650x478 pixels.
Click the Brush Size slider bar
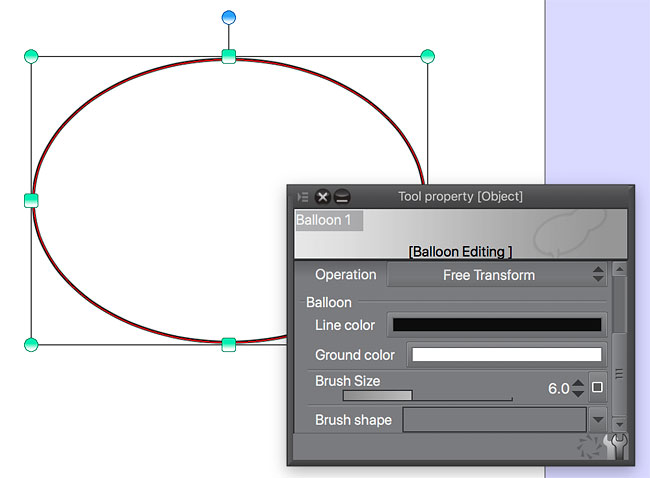coord(428,396)
